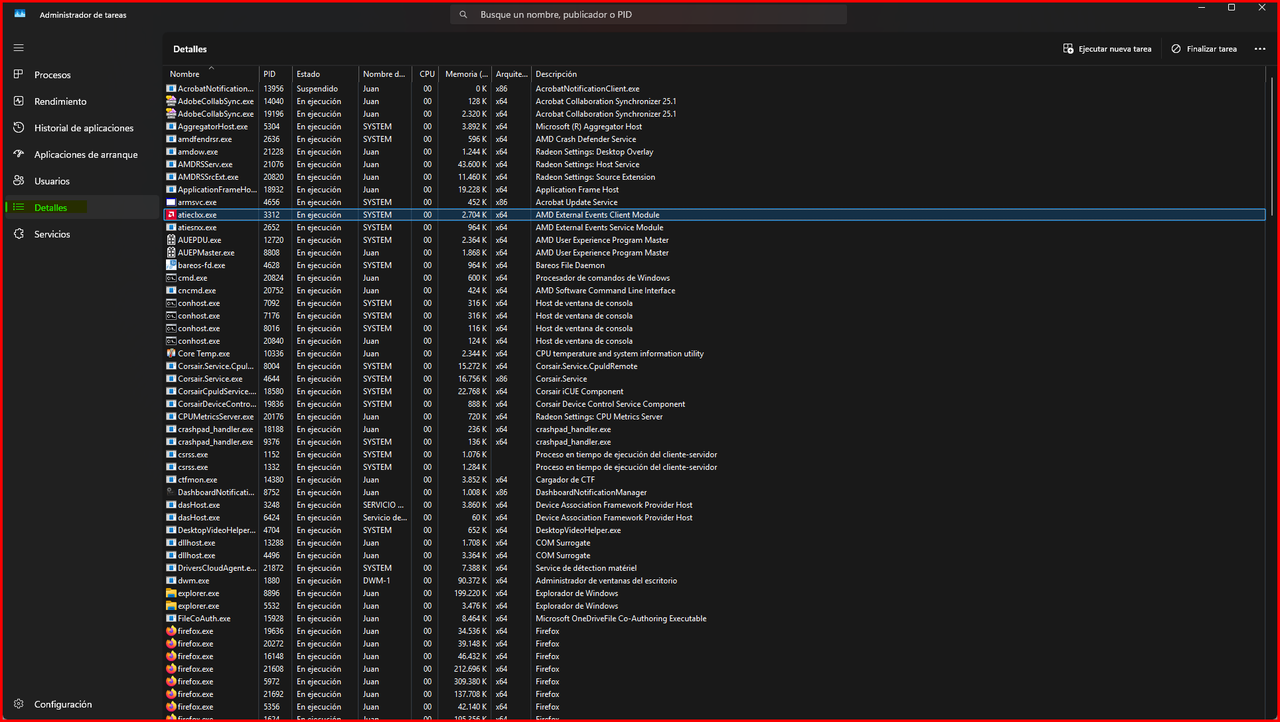Click the 'Microsoft (R) Aggregator Host' description
1280x722 pixels.
point(588,127)
